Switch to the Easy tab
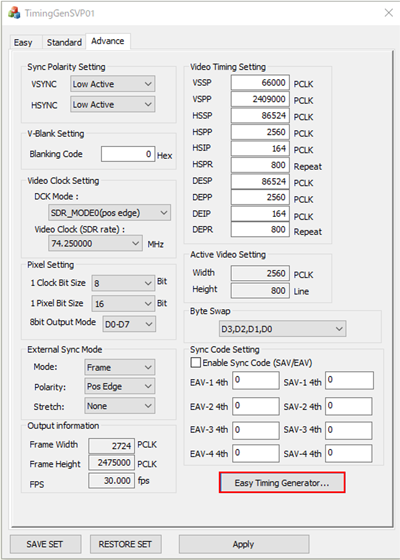The width and height of the screenshot is (400, 560). pos(23,42)
